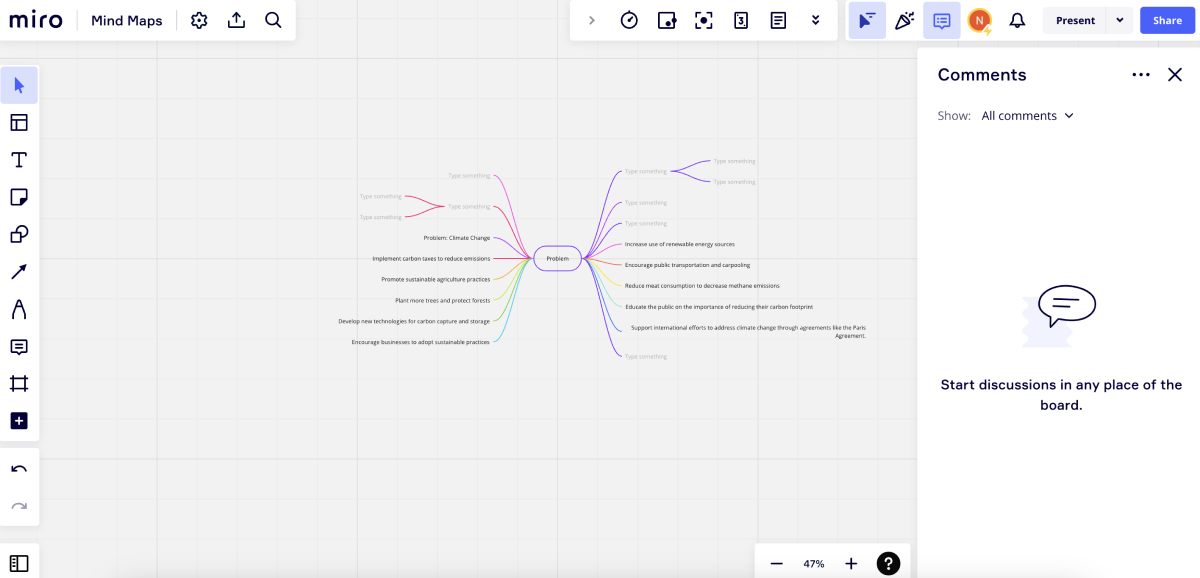Screen dimensions: 1200x578
Task: Zoom in with the plus button
Action: click(x=851, y=563)
